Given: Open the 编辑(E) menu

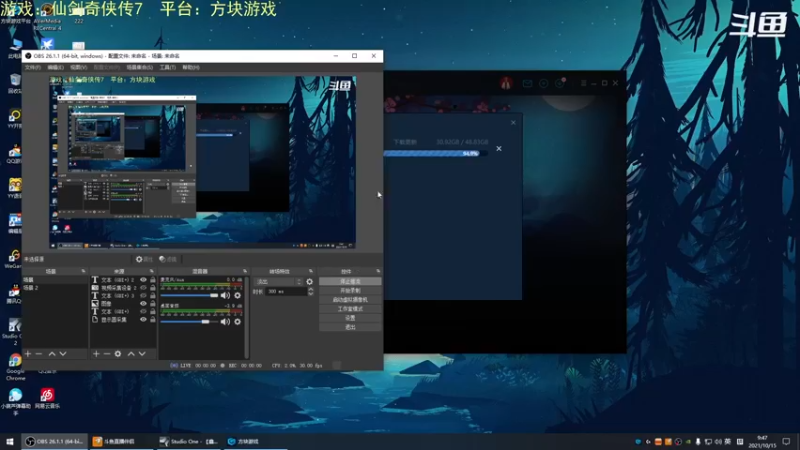Looking at the screenshot, I should click(x=56, y=67).
